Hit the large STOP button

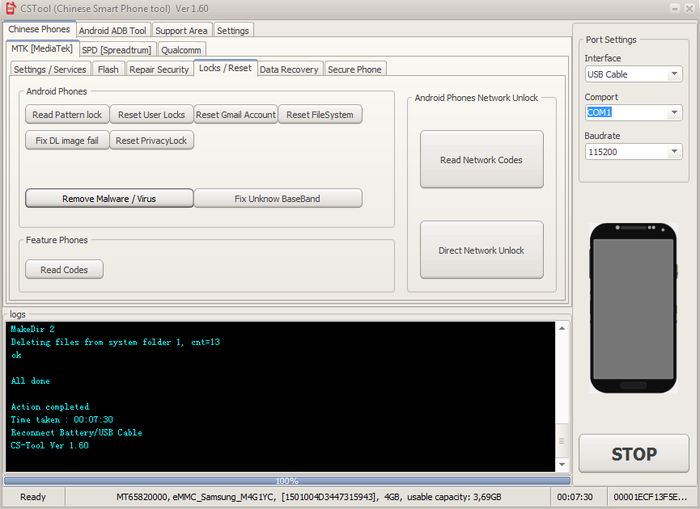coord(633,454)
